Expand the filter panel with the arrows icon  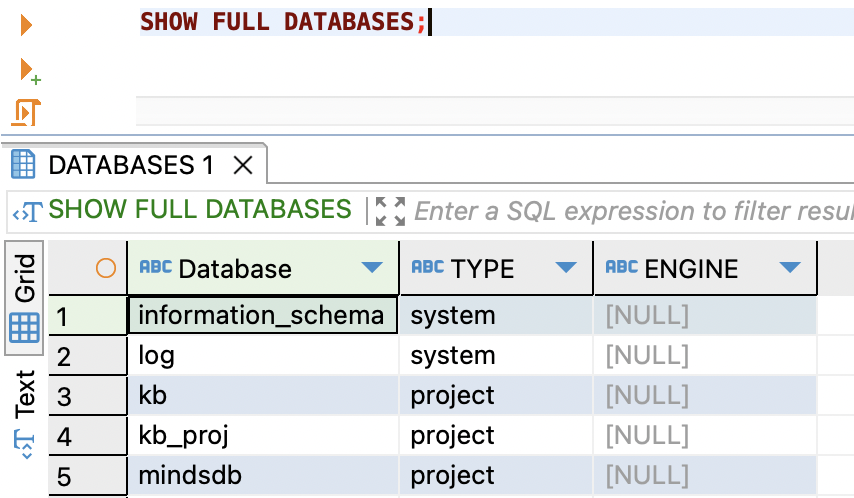[391, 211]
